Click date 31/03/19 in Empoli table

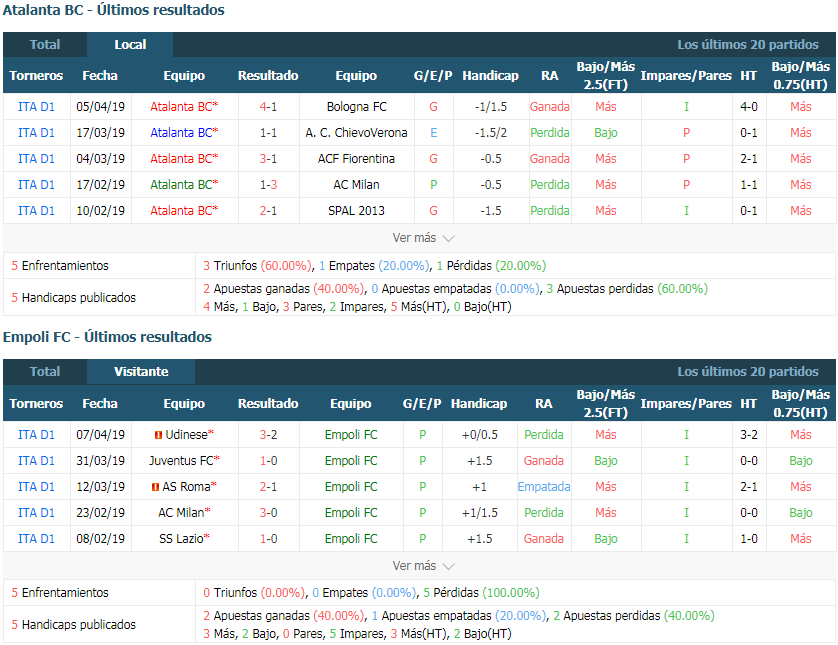(100, 461)
